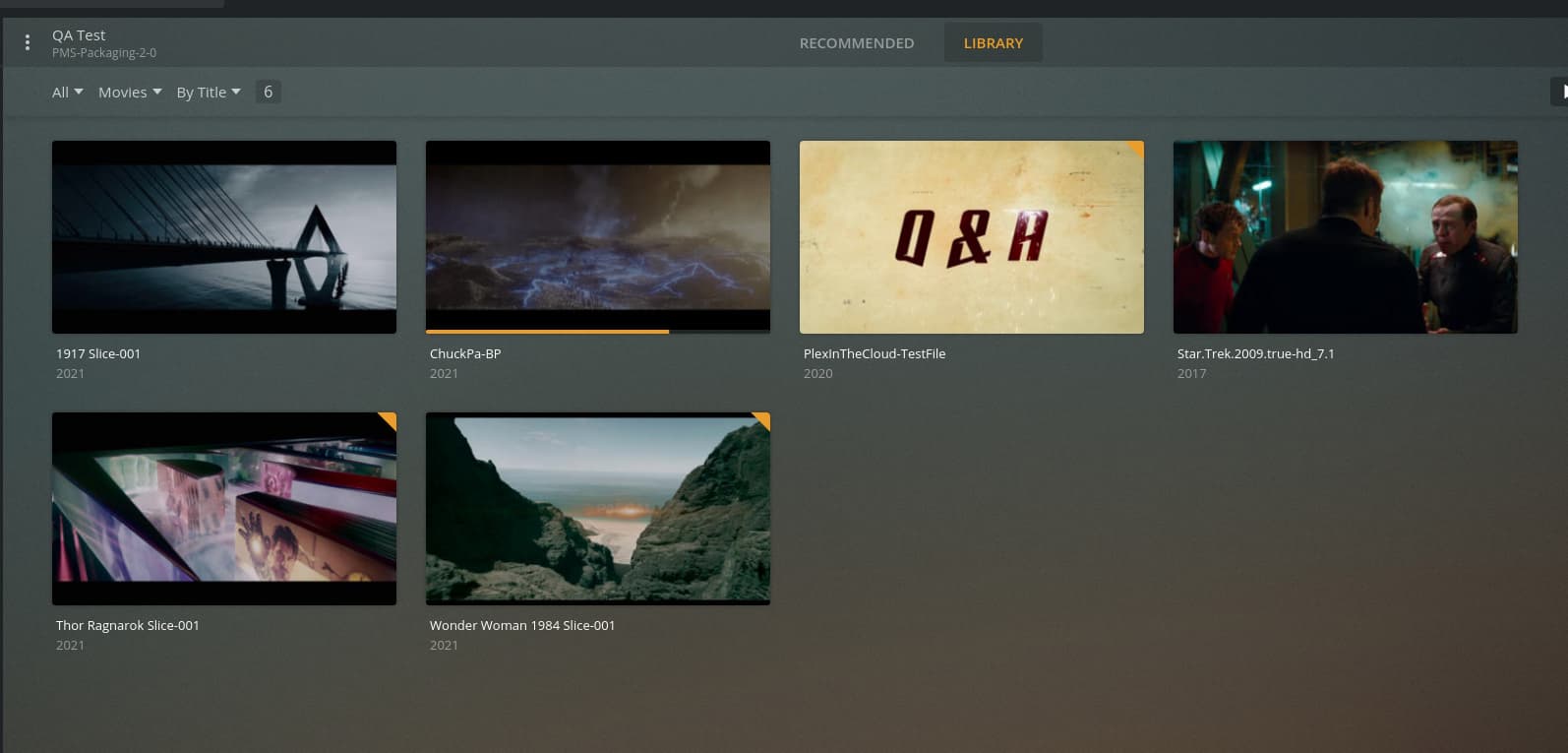Click the PlexInTheCloud-TestFile title link
Screen dimensions: 1568x753
[874, 354]
